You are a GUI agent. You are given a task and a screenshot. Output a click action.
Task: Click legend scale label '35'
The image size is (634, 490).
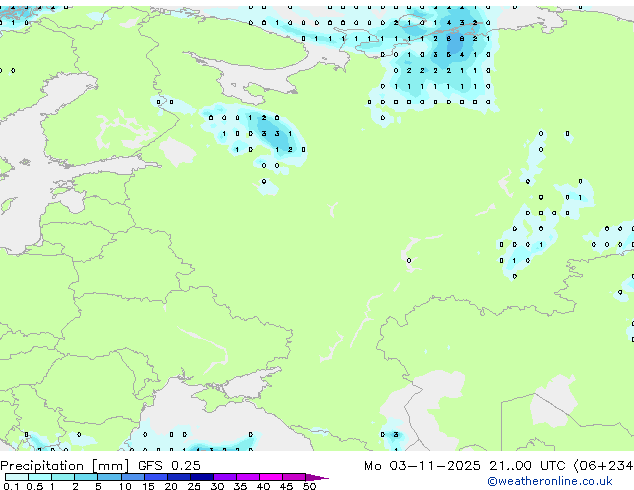240,486
